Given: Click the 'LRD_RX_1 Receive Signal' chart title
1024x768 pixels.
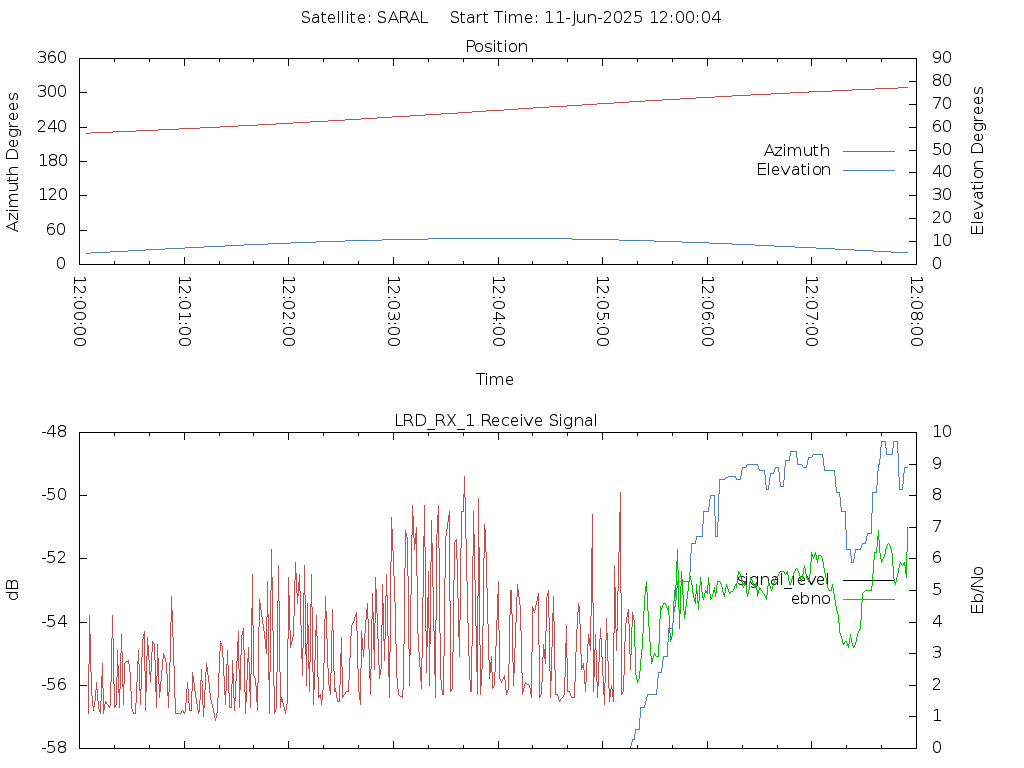Looking at the screenshot, I should point(496,421).
